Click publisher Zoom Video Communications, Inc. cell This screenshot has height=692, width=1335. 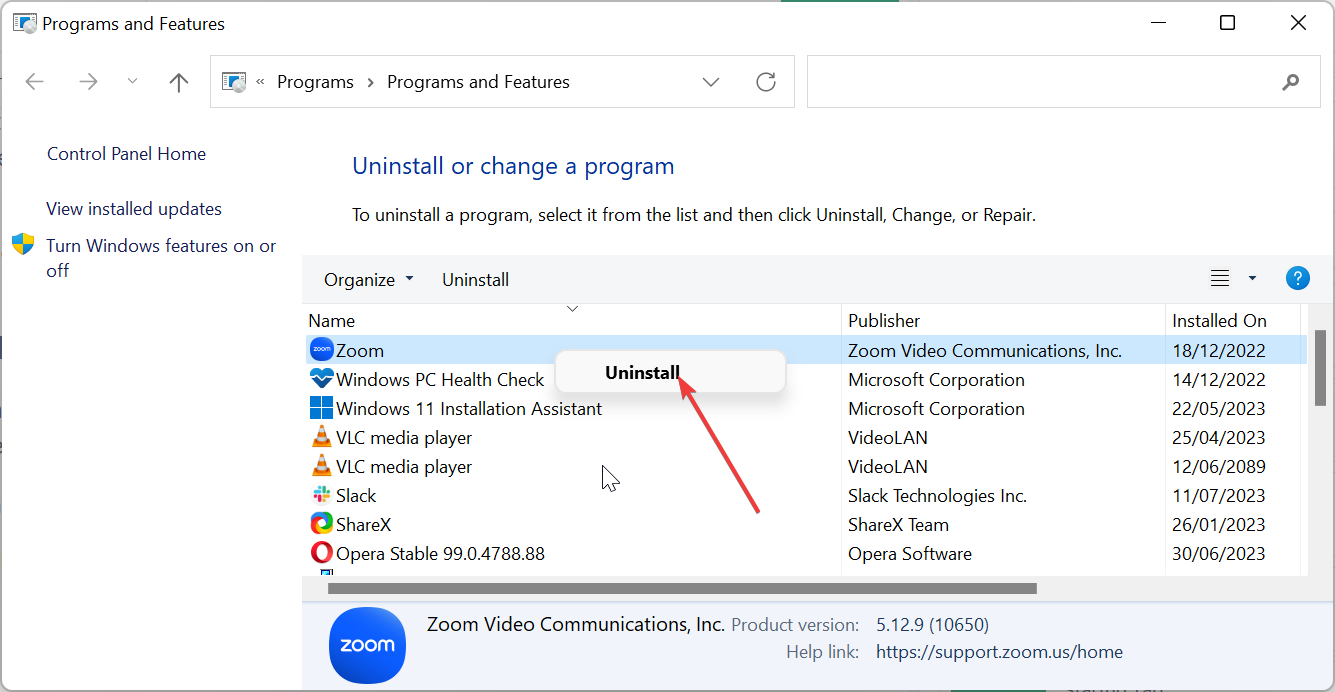click(985, 351)
